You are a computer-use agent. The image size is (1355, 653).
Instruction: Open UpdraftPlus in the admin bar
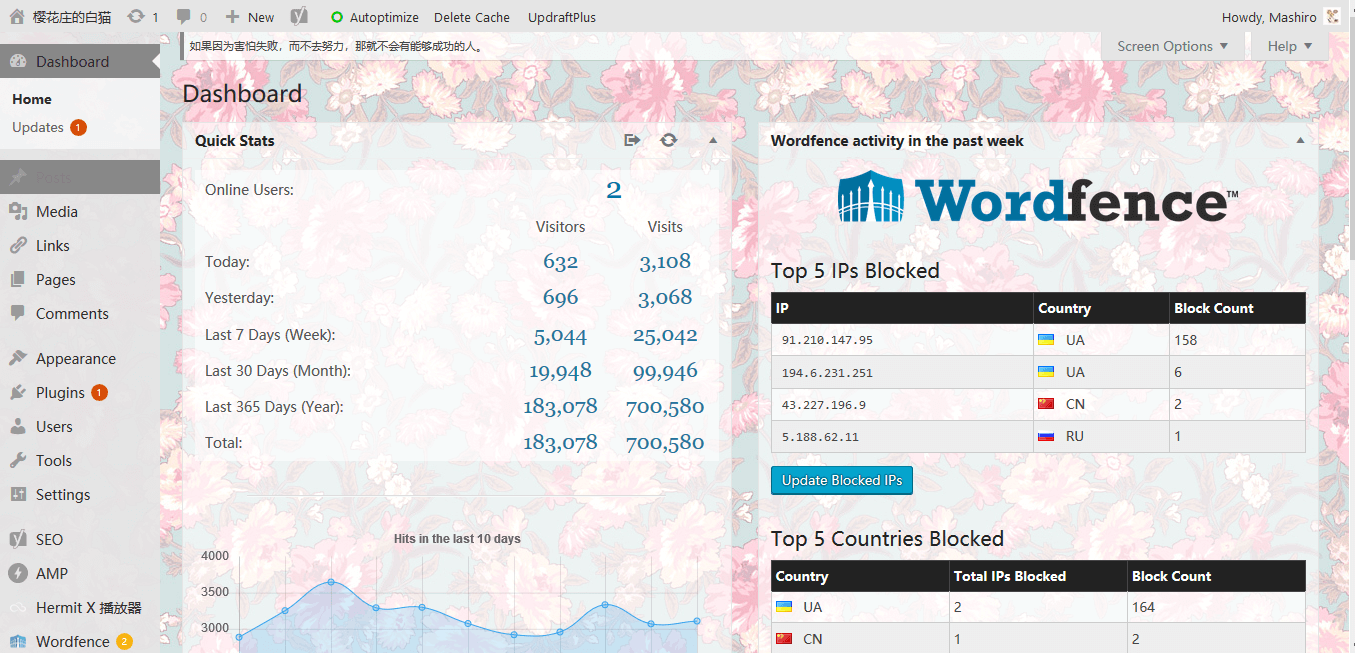click(x=562, y=17)
